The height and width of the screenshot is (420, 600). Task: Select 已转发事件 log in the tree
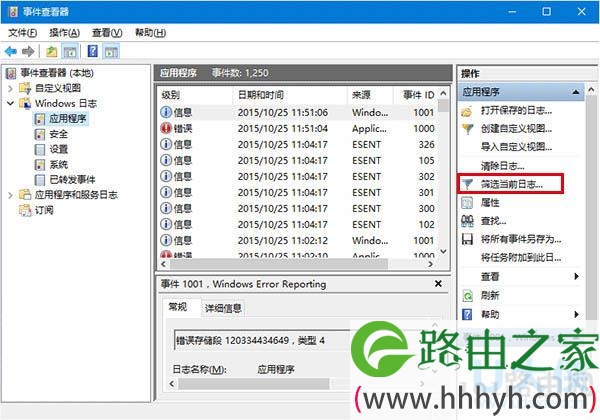click(72, 179)
